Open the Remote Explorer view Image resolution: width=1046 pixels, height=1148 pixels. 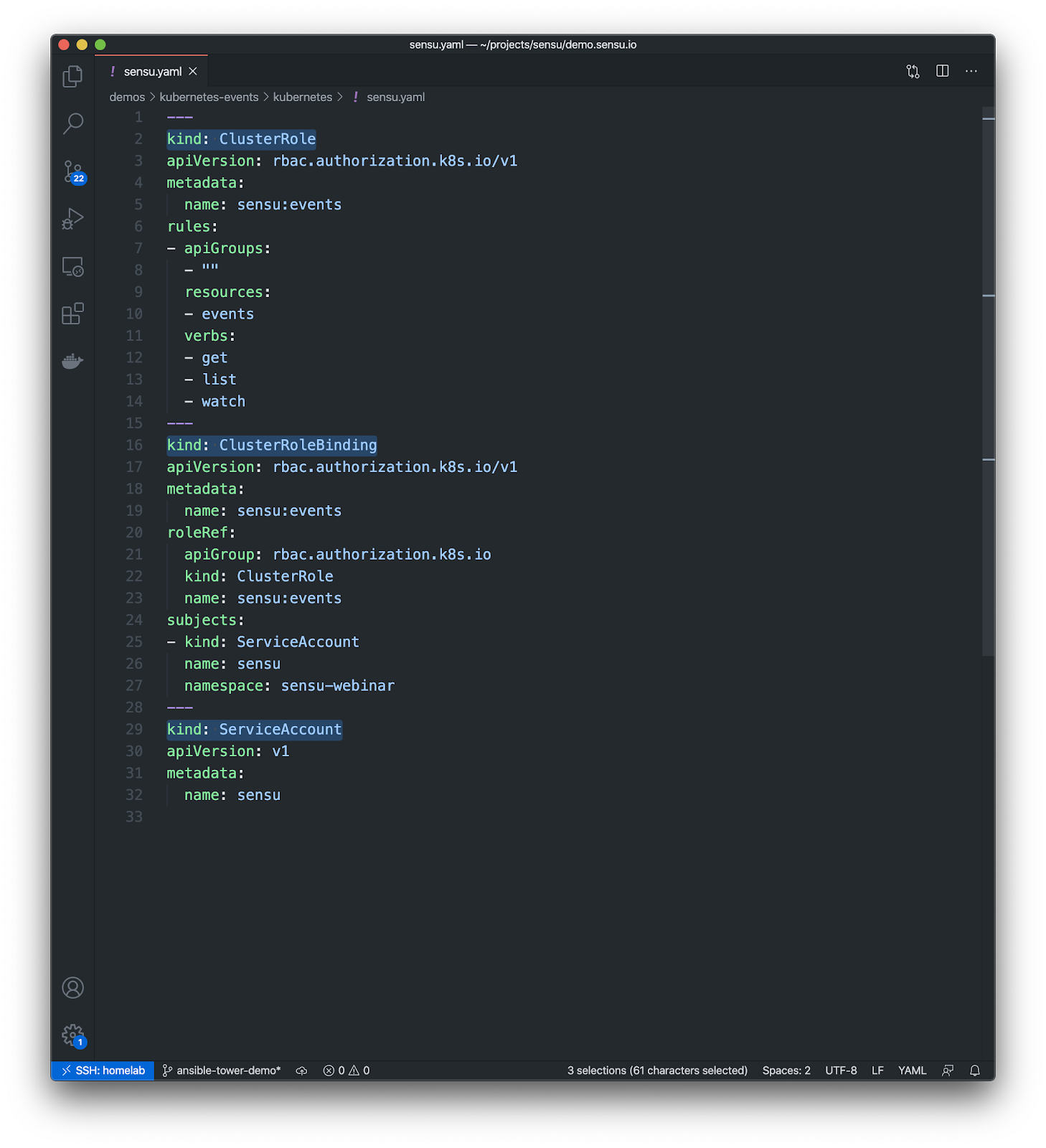pos(72,267)
